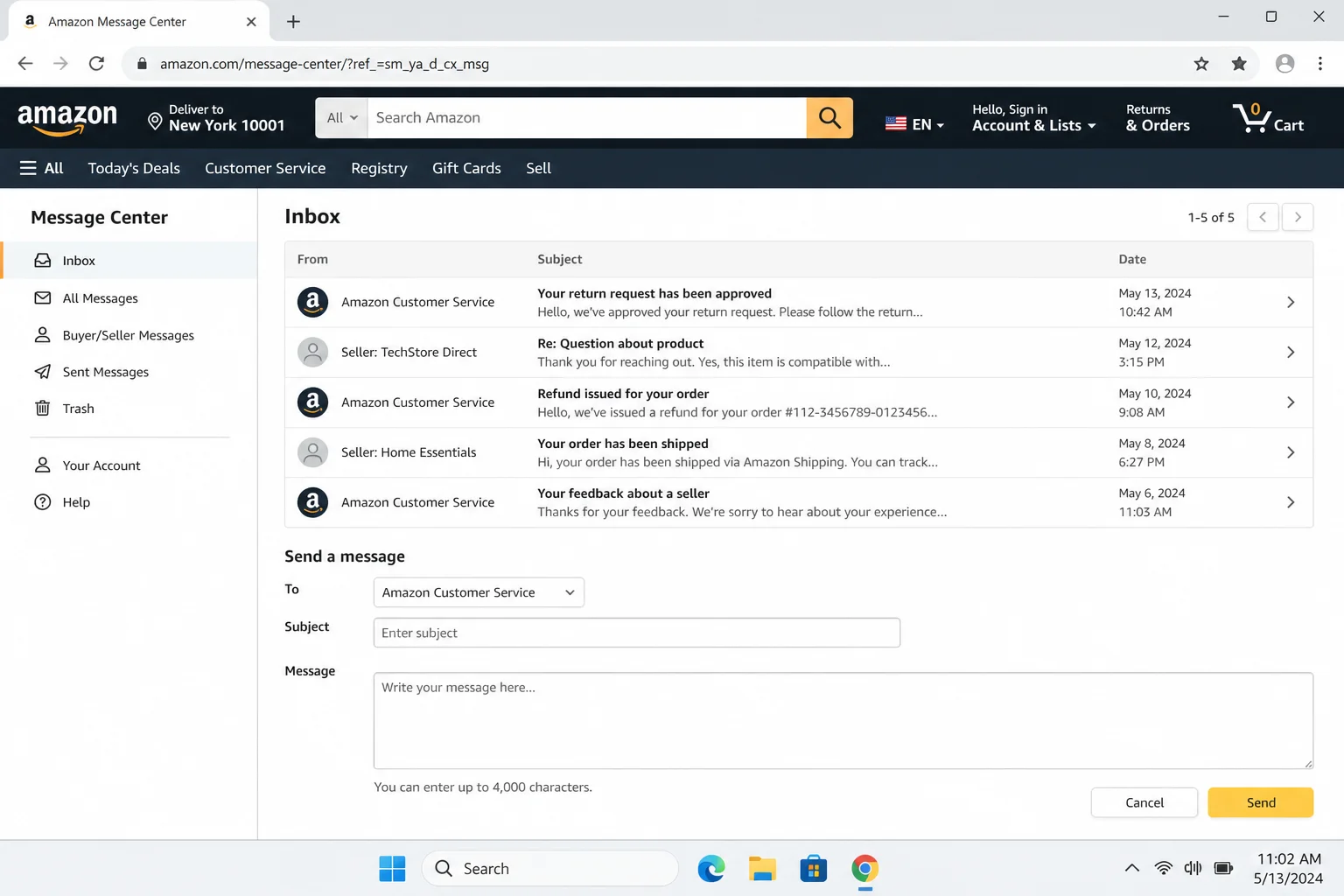This screenshot has width=1344, height=896.
Task: Open the All hamburger menu
Action: [42, 168]
